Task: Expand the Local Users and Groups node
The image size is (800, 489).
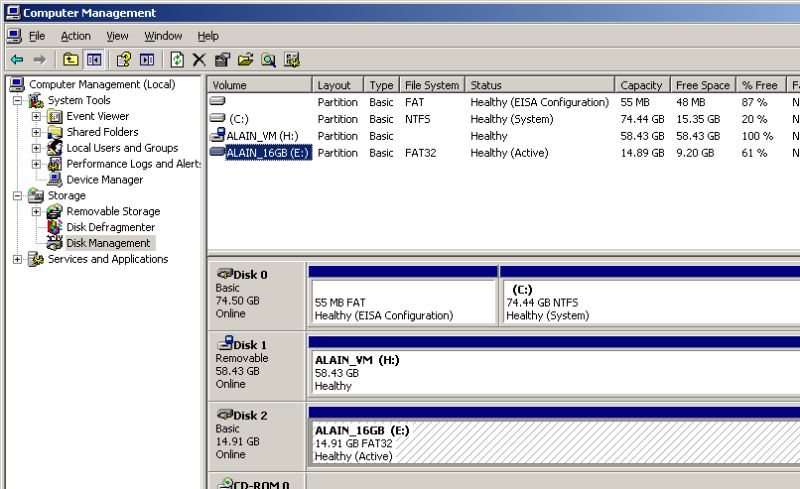Action: click(36, 148)
